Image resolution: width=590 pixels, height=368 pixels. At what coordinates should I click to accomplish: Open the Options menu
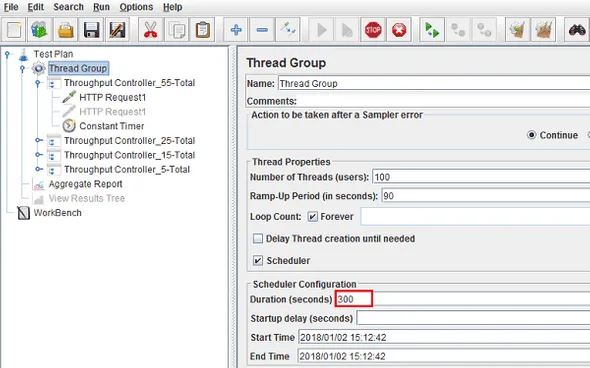point(136,7)
